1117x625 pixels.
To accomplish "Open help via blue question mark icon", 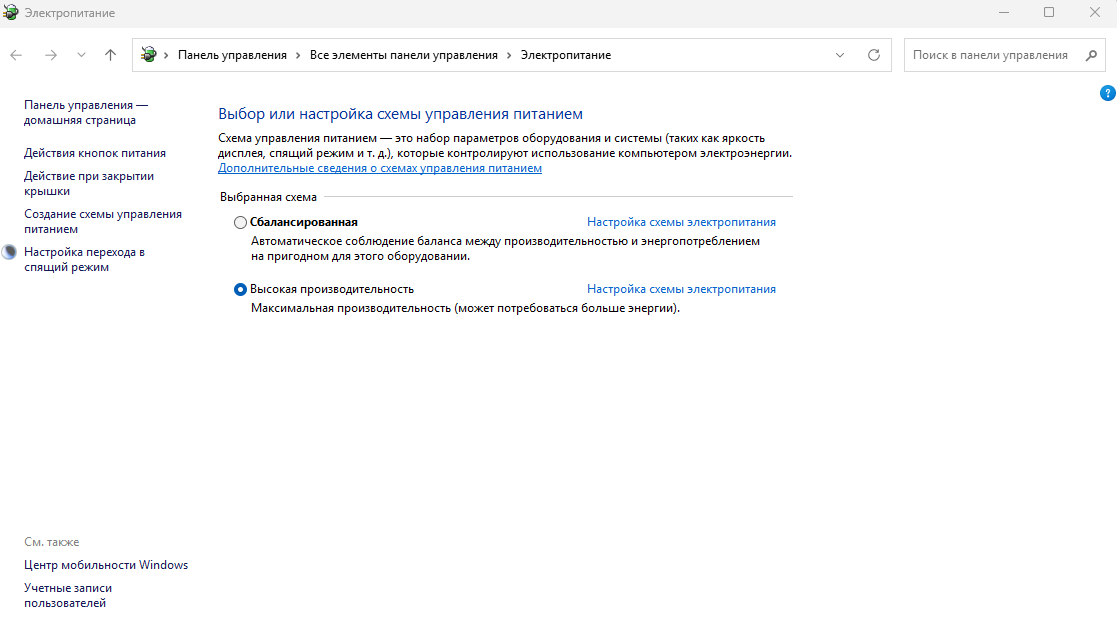I will point(1107,93).
